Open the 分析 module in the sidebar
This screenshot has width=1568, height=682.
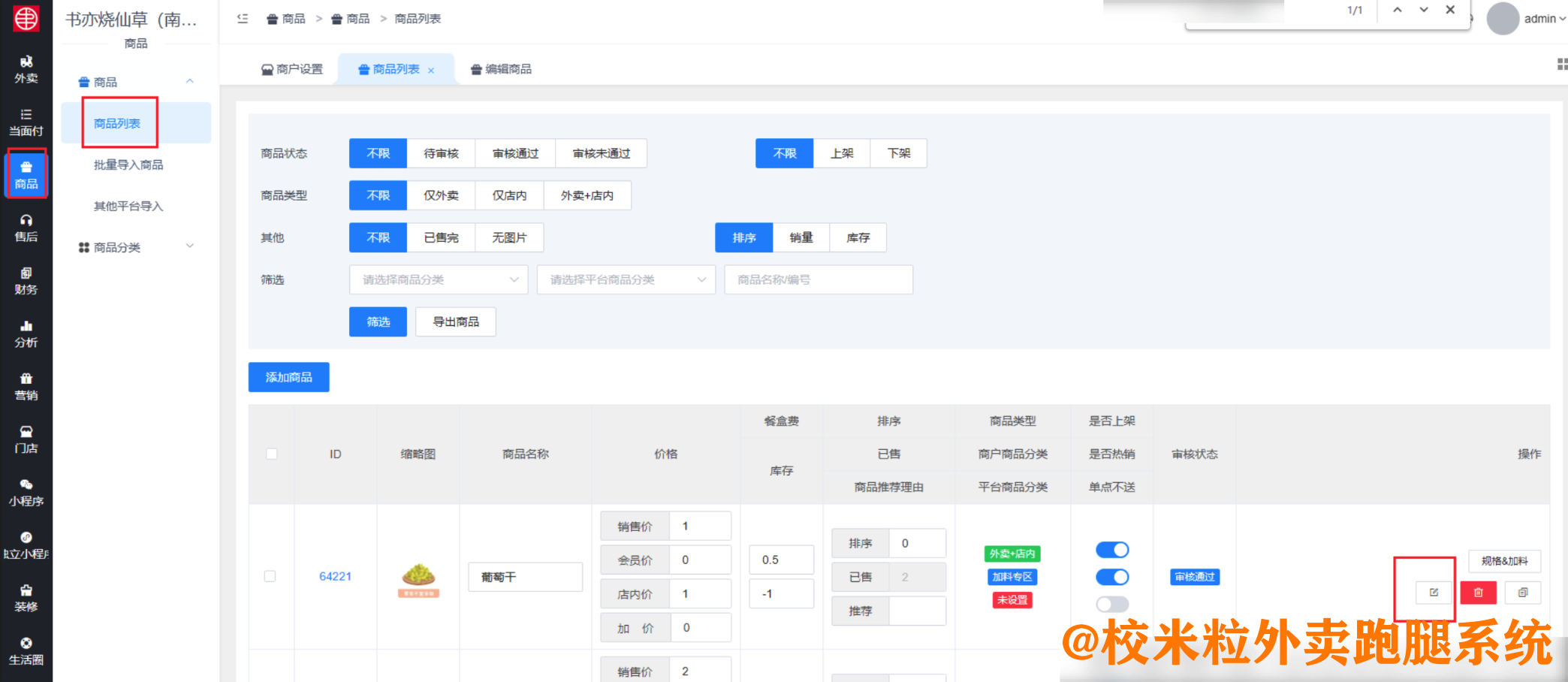click(x=26, y=333)
